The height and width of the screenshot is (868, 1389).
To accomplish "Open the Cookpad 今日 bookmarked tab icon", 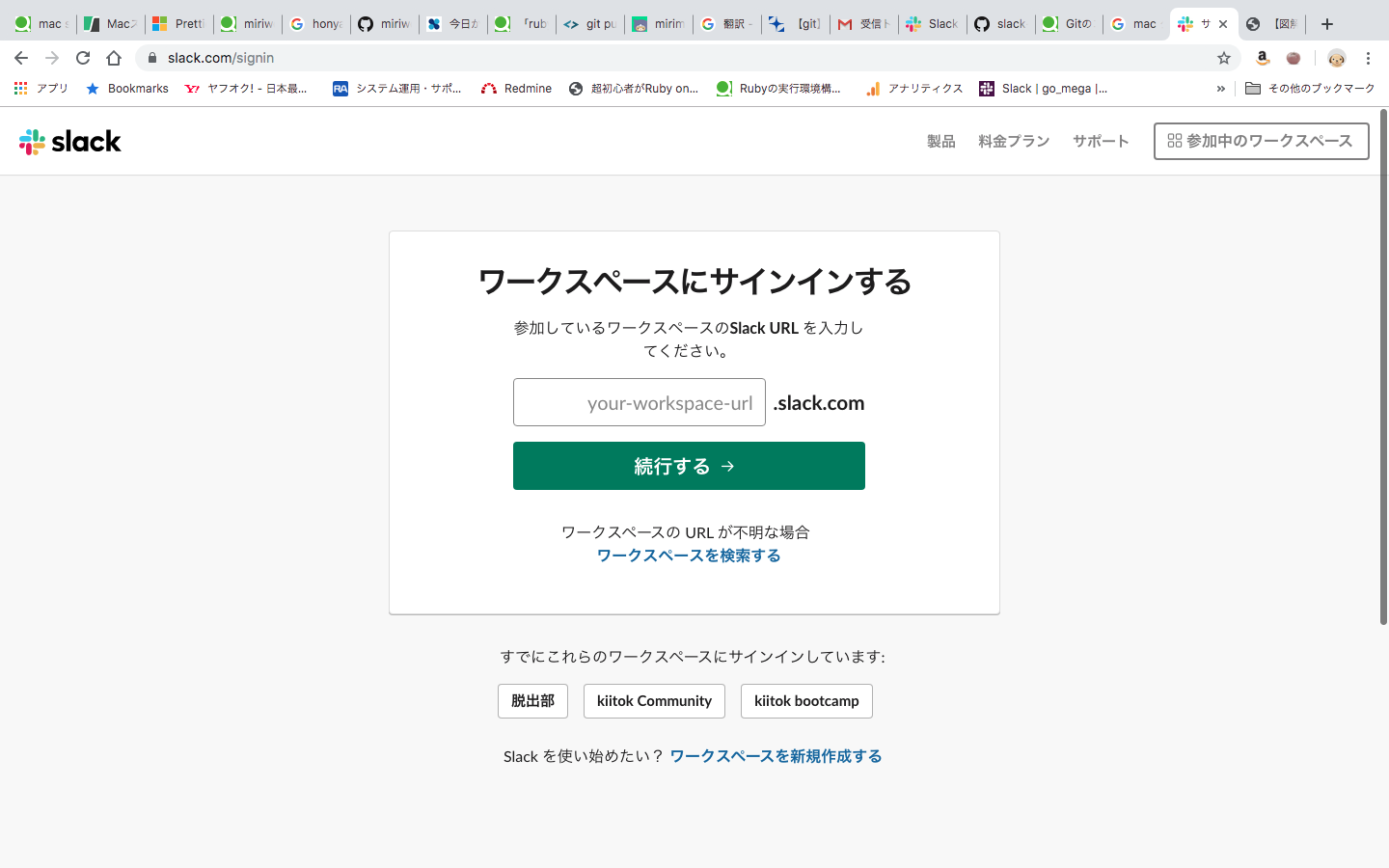I will (436, 24).
